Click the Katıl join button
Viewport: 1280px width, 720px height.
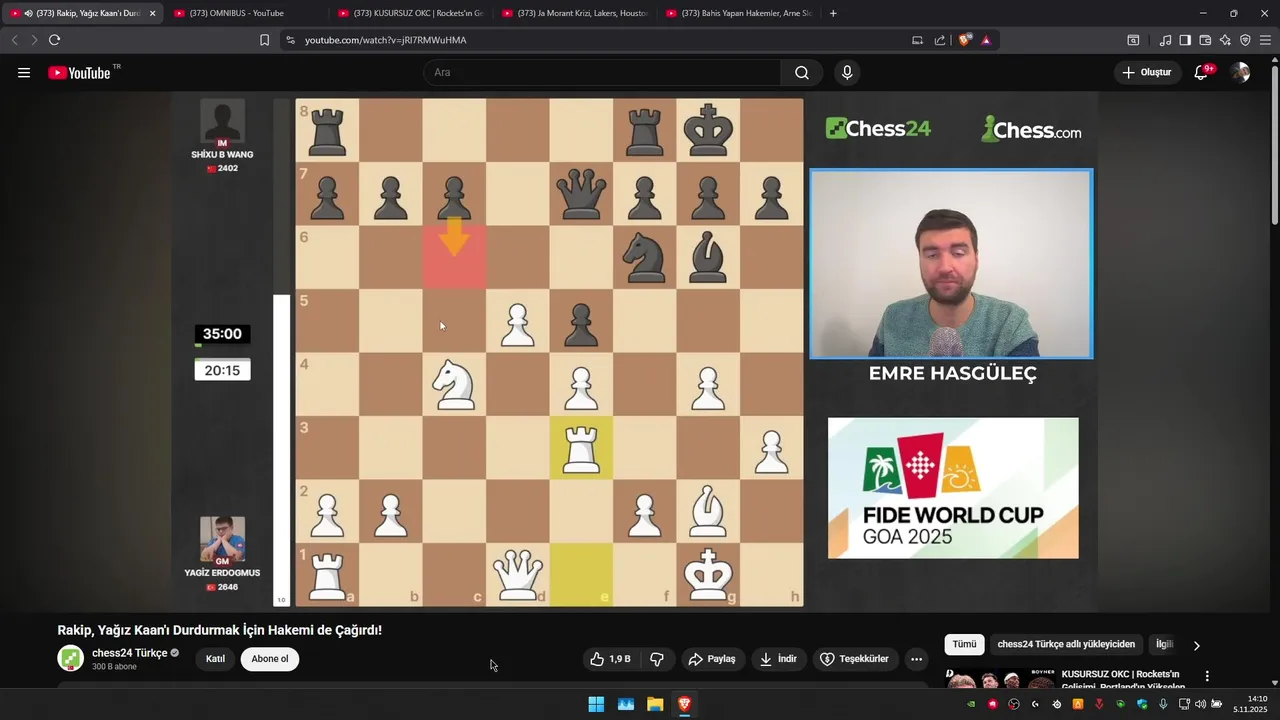coord(215,659)
